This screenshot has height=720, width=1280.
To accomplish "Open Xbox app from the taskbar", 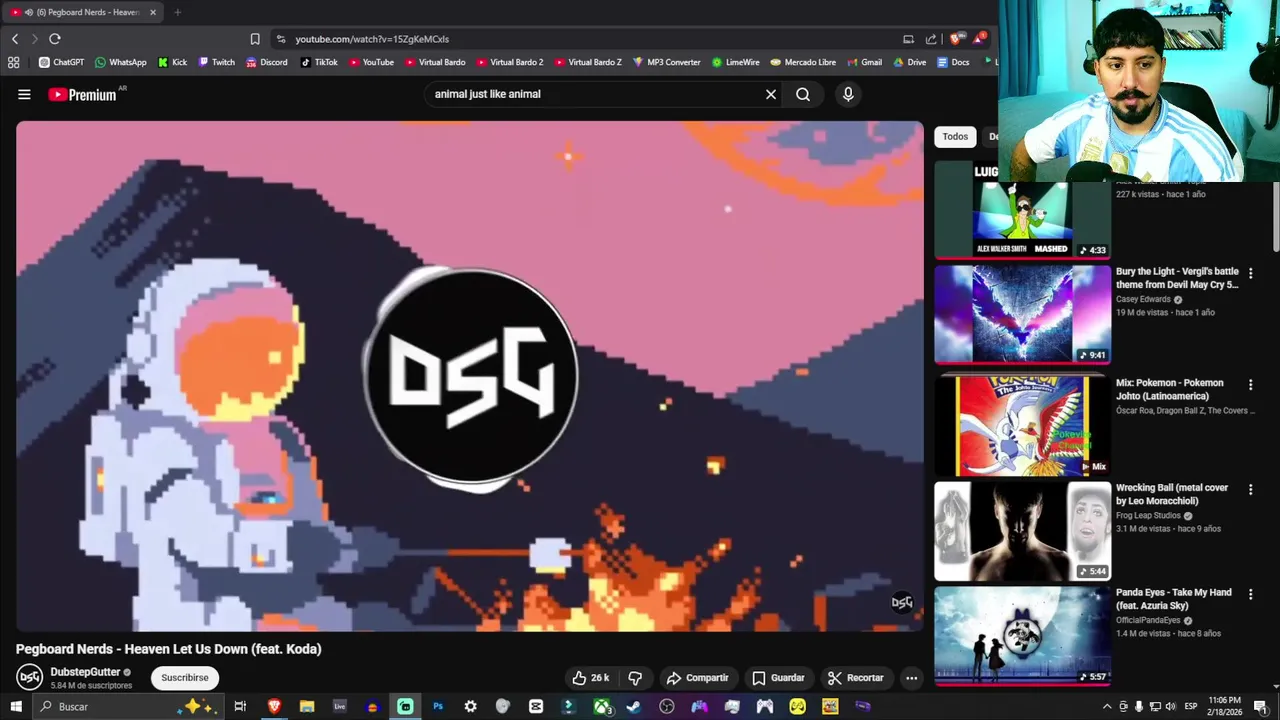I will 602,706.
